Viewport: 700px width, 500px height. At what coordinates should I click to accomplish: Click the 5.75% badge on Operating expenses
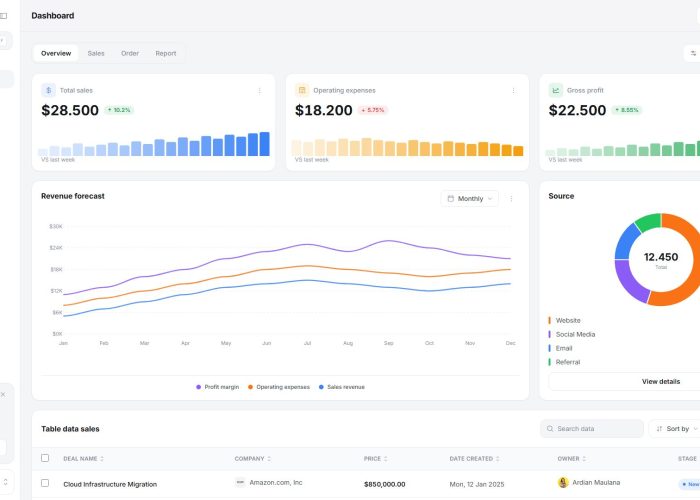click(x=373, y=110)
